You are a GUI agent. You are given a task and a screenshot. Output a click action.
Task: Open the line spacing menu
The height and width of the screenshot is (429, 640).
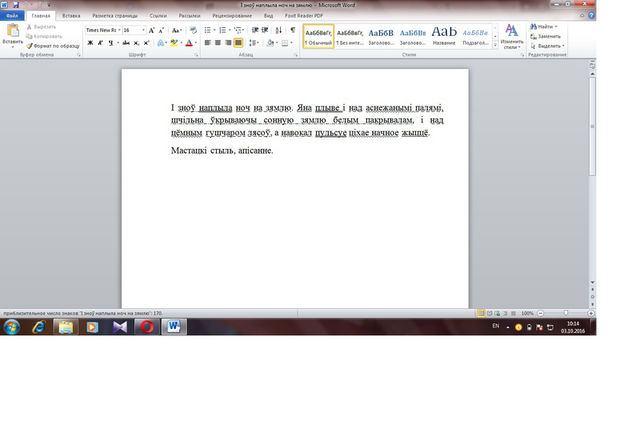[253, 43]
